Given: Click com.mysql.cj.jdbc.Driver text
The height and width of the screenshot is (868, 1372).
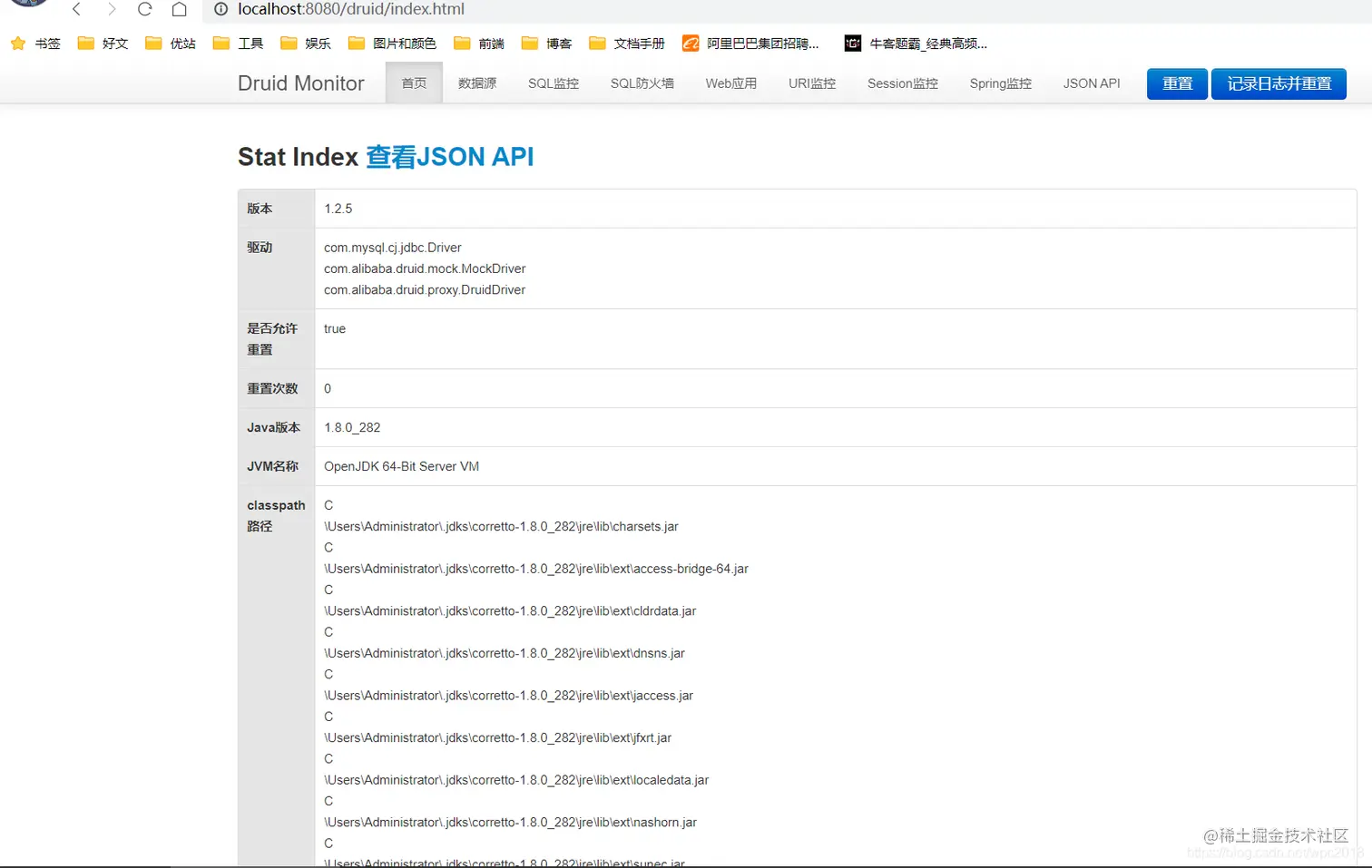Looking at the screenshot, I should (393, 248).
